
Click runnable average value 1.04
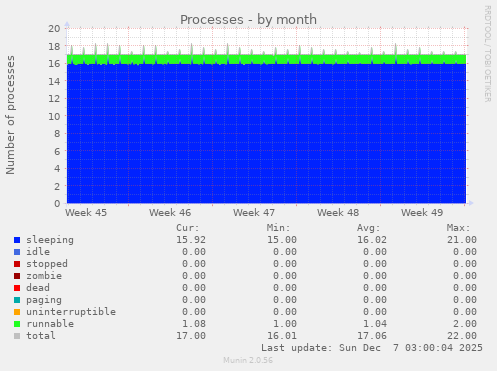[375, 324]
